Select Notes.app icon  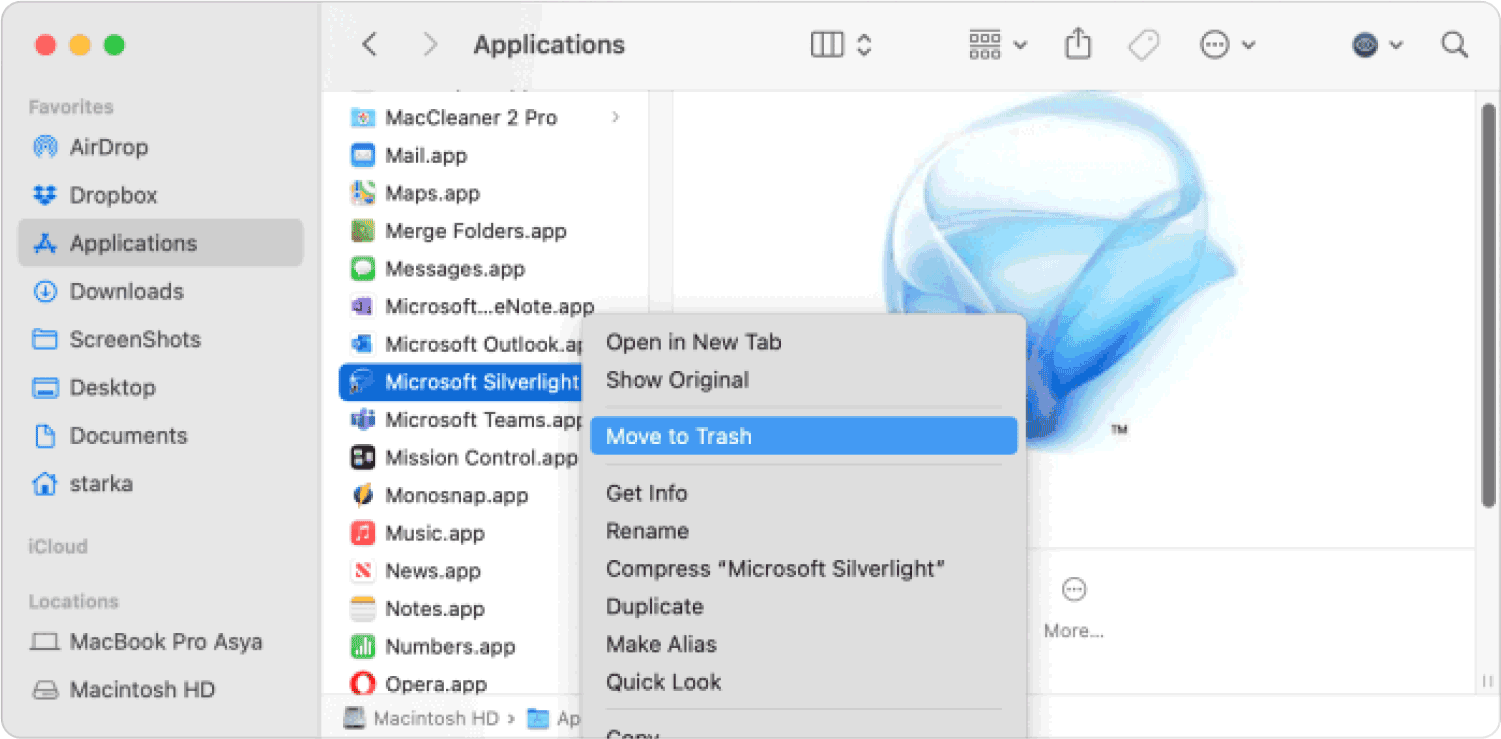click(x=362, y=609)
